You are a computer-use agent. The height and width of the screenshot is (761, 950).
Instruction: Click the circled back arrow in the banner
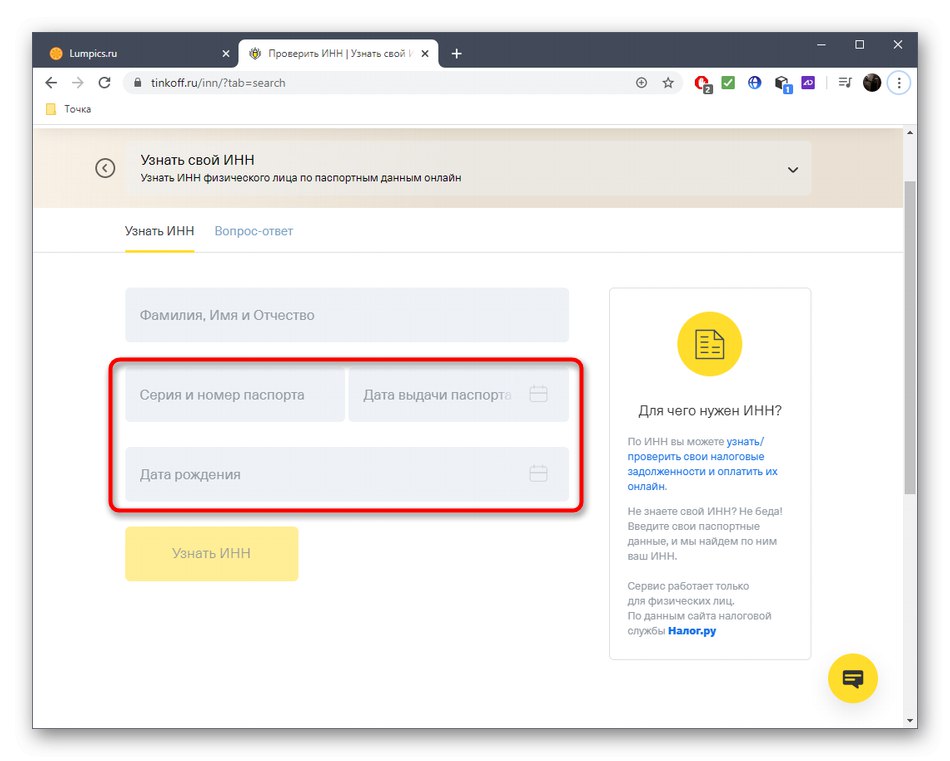pos(105,168)
